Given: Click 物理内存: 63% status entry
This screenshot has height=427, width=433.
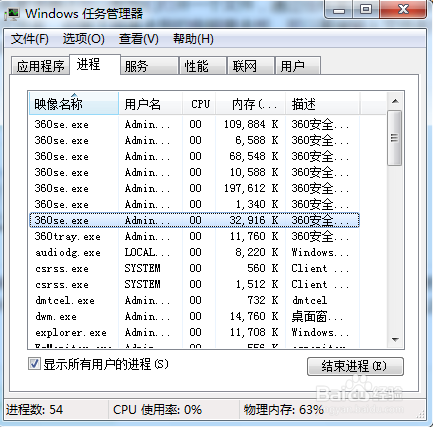Looking at the screenshot, I should 283,409.
